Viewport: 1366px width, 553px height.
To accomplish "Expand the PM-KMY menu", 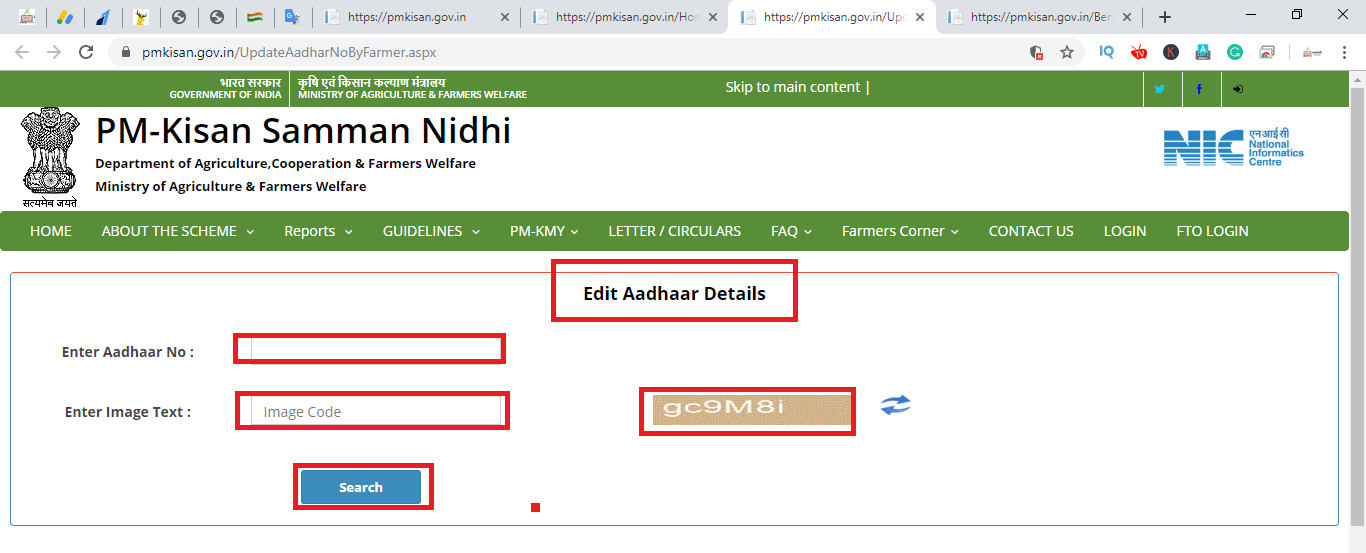I will point(544,231).
